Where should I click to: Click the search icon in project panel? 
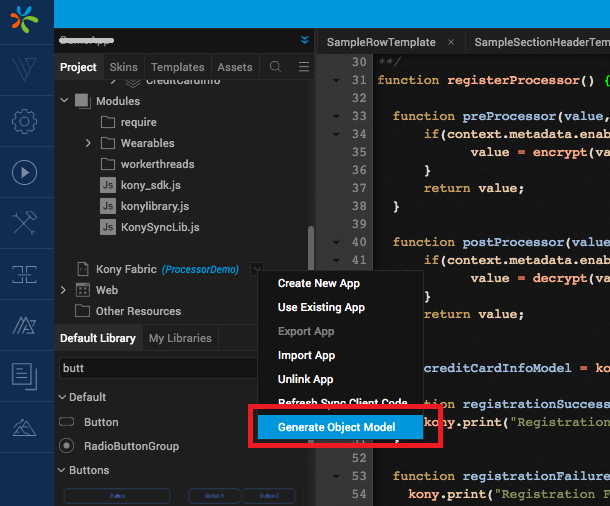click(275, 67)
